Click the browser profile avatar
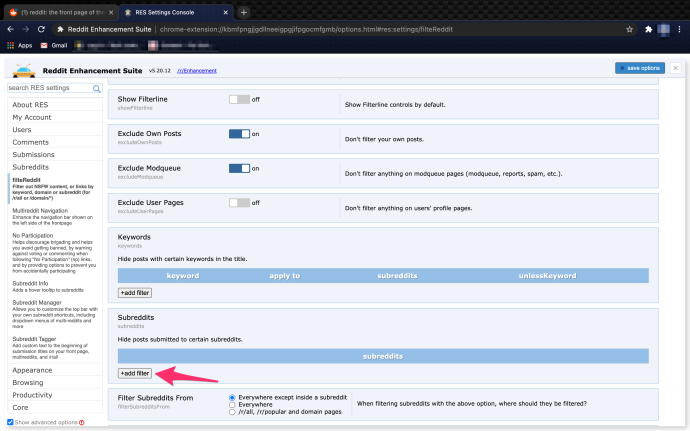 [664, 29]
